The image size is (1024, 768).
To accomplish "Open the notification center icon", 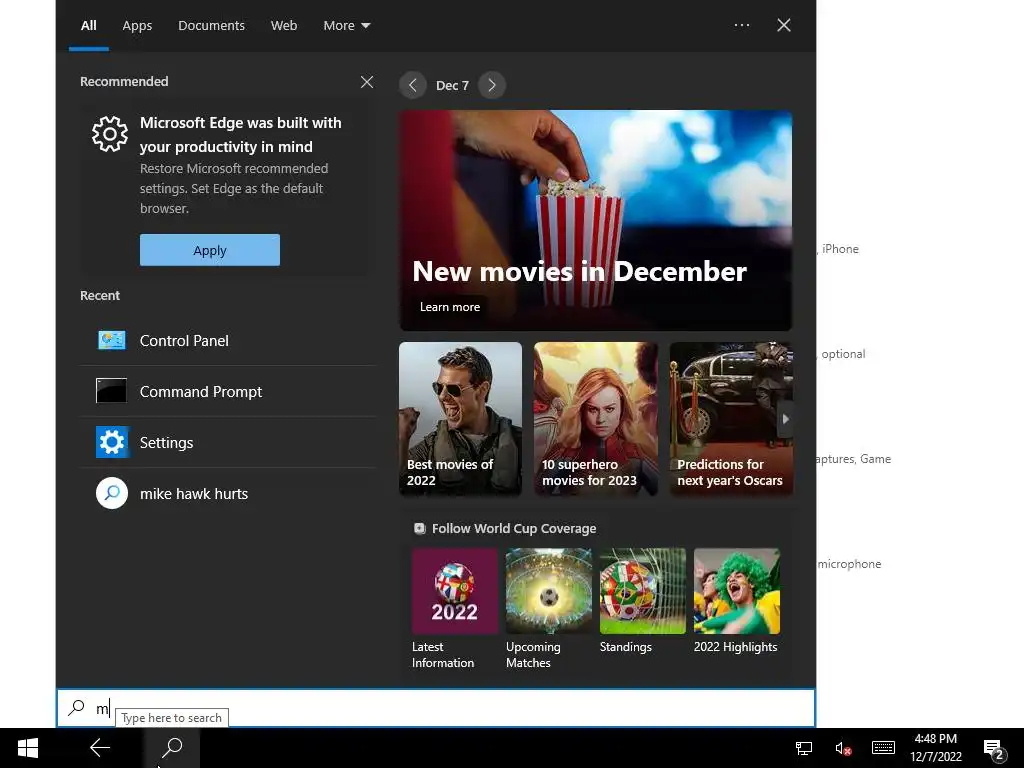I will (993, 749).
